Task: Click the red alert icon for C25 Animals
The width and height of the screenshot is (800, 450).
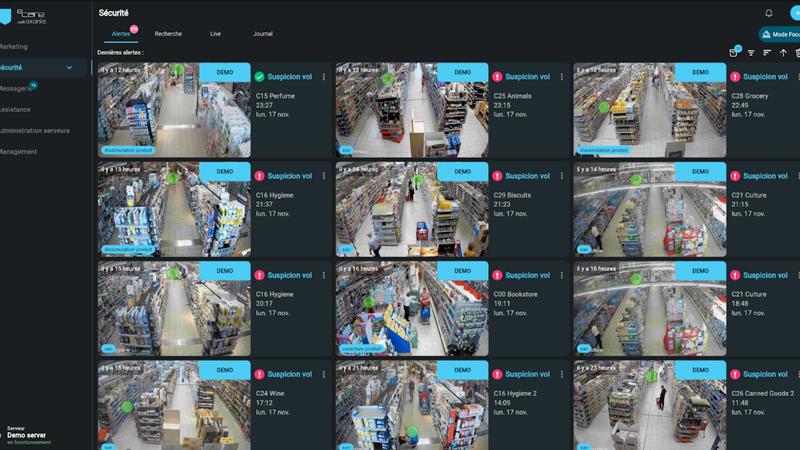Action: click(x=497, y=77)
